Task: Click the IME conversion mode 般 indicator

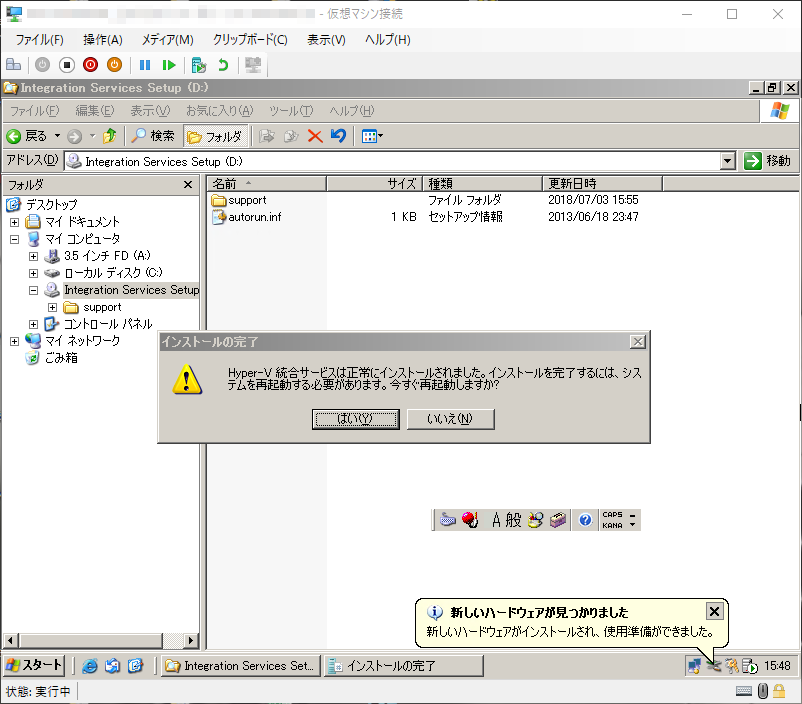Action: [514, 520]
